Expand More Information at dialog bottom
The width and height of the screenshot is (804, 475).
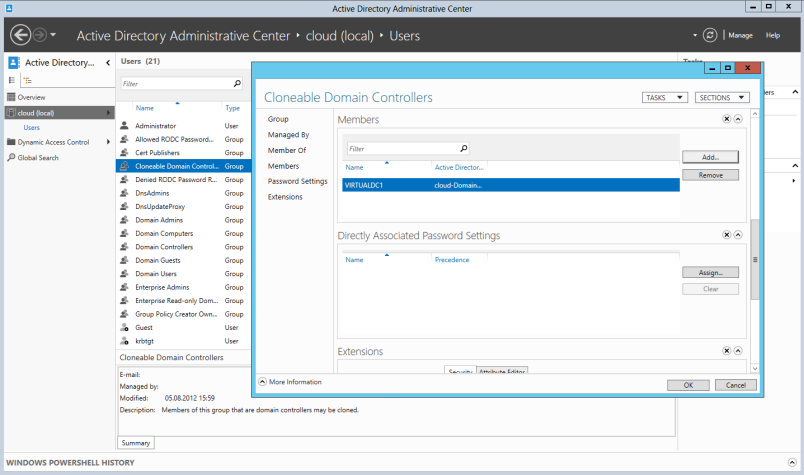coord(290,382)
